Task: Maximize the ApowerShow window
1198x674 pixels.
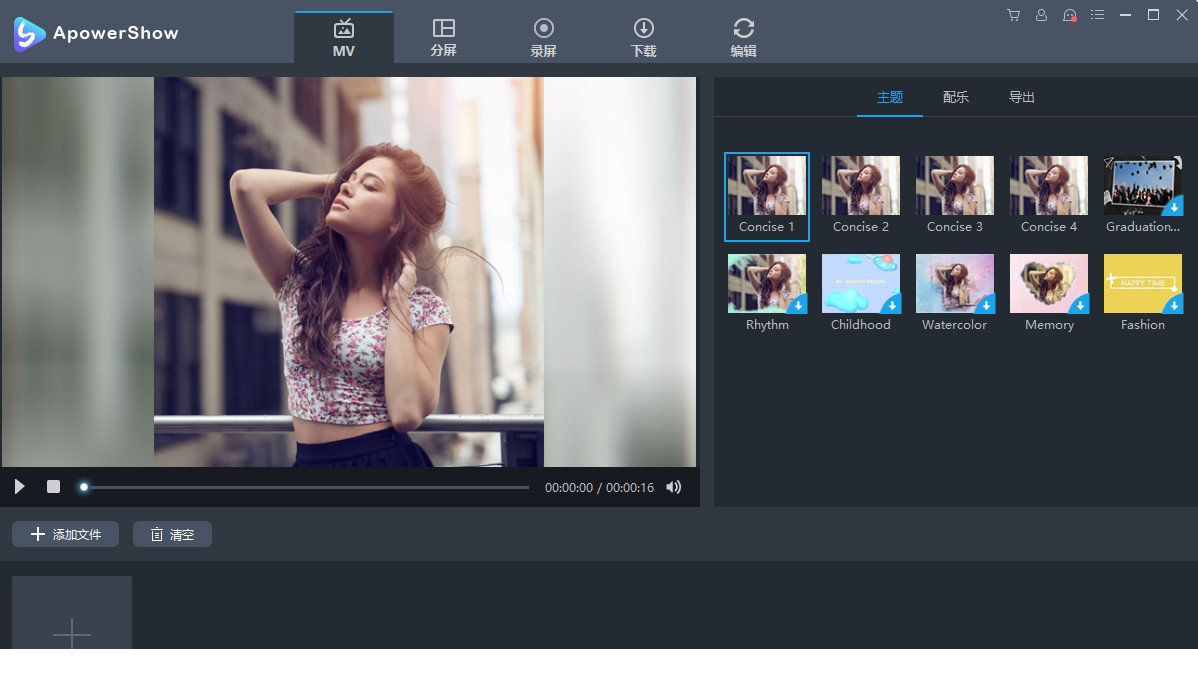Action: tap(1154, 15)
